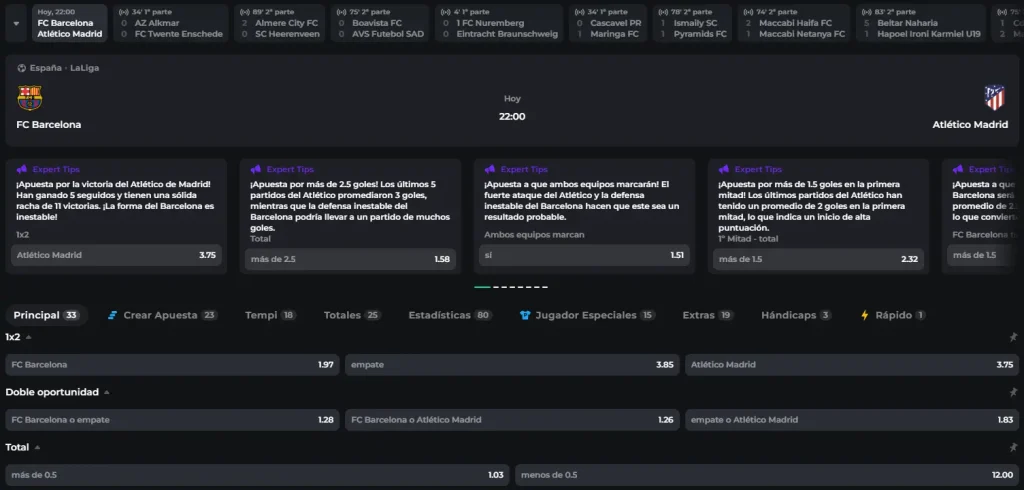Viewport: 1024px width, 490px height.
Task: Click megaphone icon on más de 2.5 goles tip
Action: (255, 169)
